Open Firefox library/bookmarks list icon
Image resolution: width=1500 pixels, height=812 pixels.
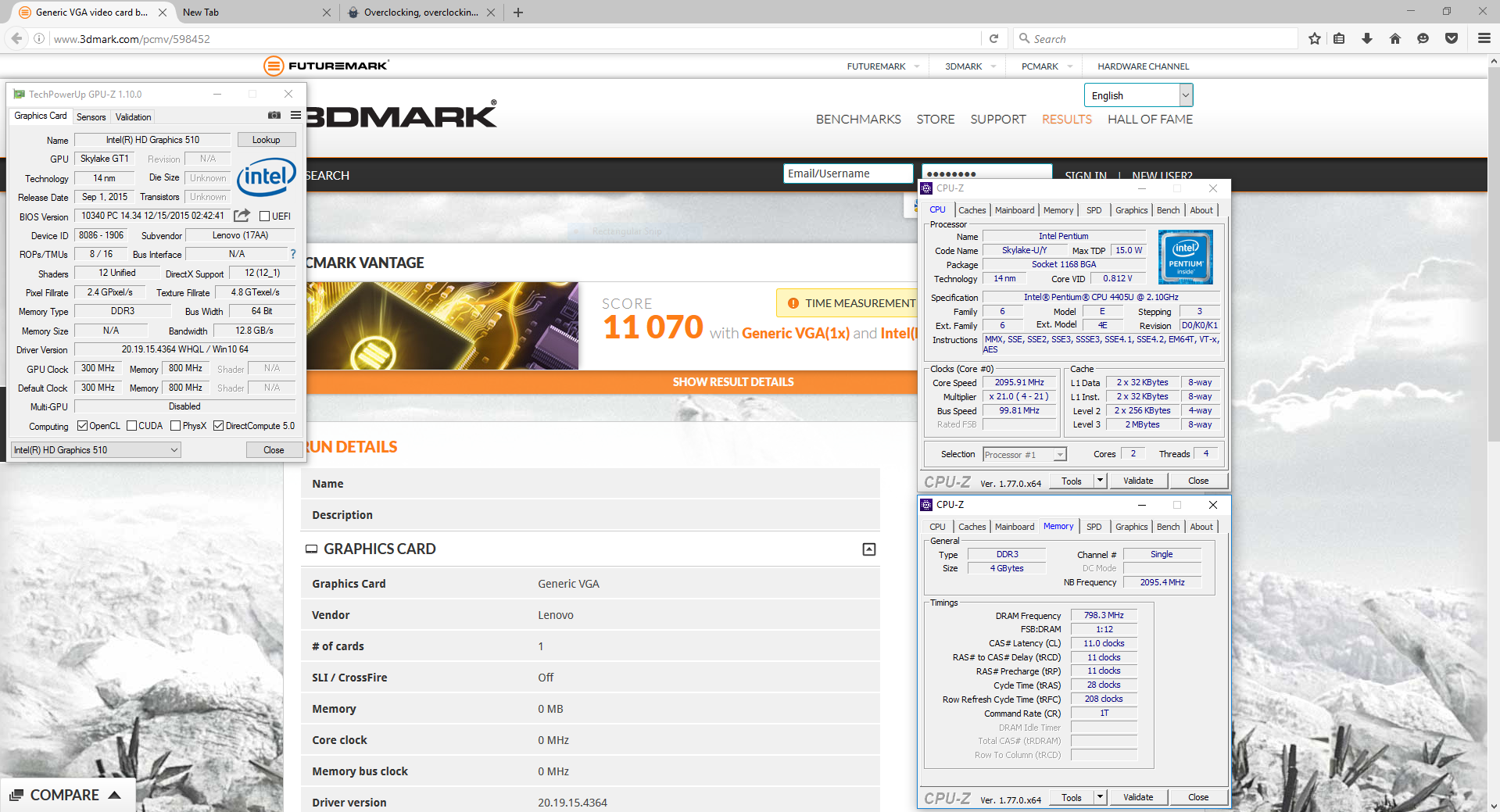pos(1339,38)
